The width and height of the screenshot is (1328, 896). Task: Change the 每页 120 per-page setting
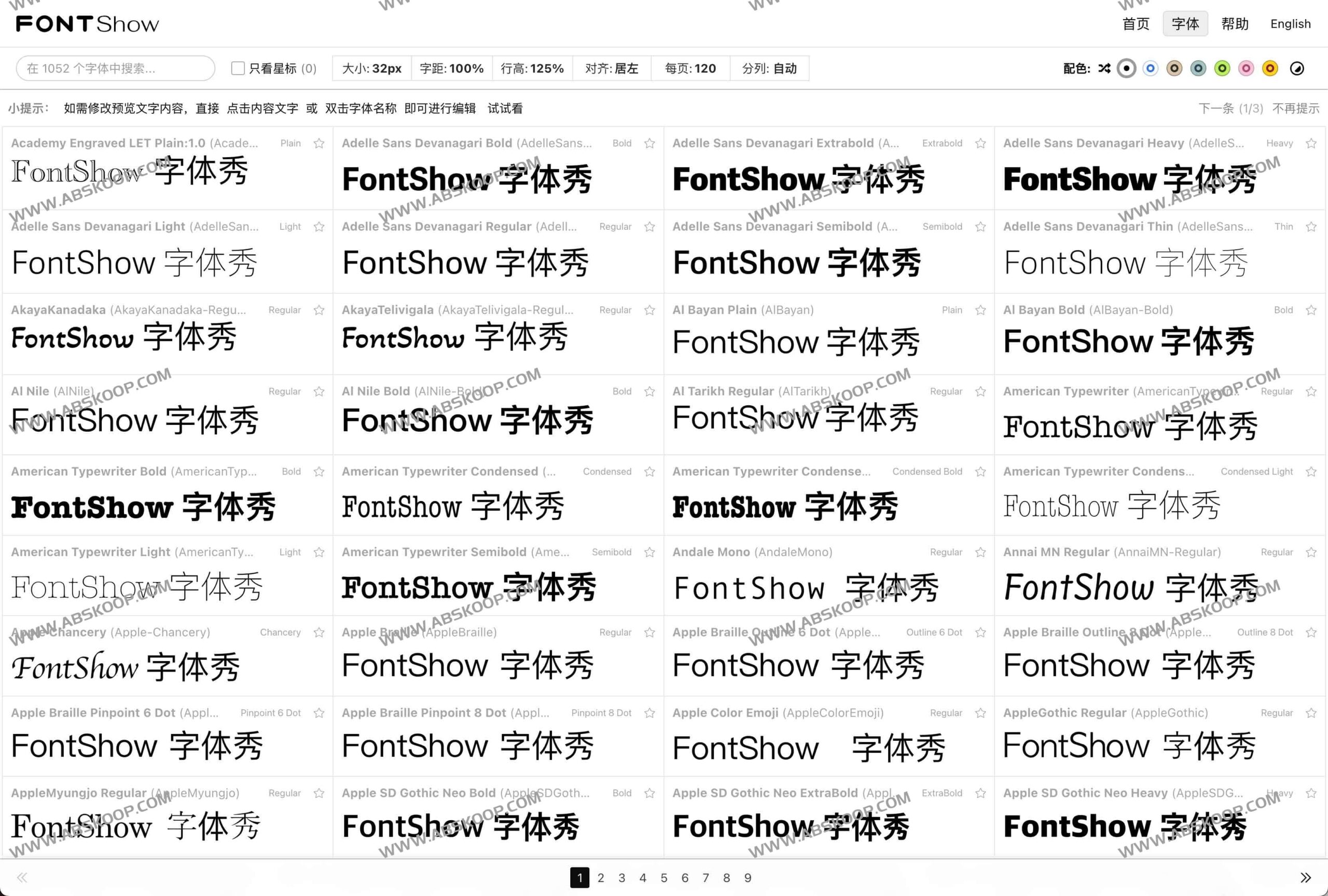(690, 68)
